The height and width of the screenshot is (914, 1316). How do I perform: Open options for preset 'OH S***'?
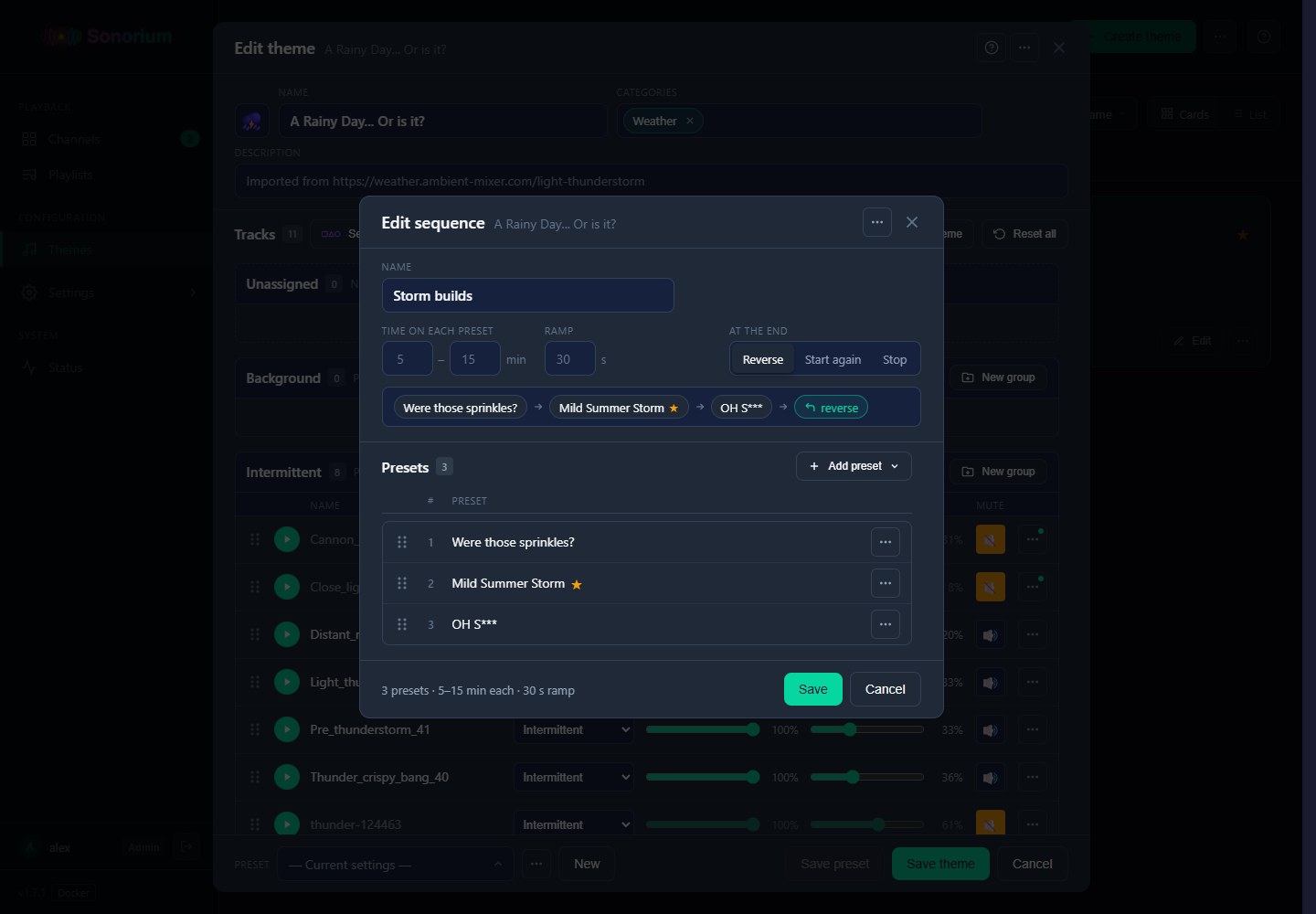tap(886, 624)
